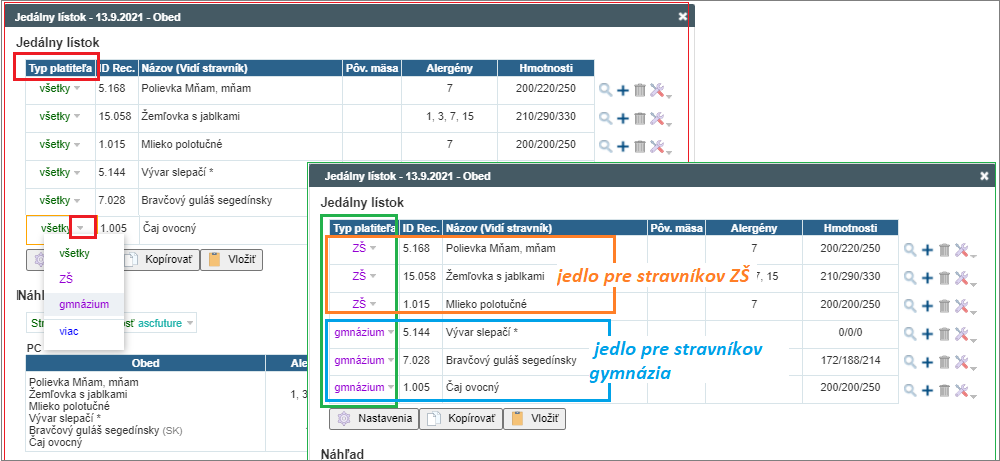Image resolution: width=1000 pixels, height=461 pixels.
Task: Click plus icon in všetky Polievka Mňam row
Action: click(623, 90)
